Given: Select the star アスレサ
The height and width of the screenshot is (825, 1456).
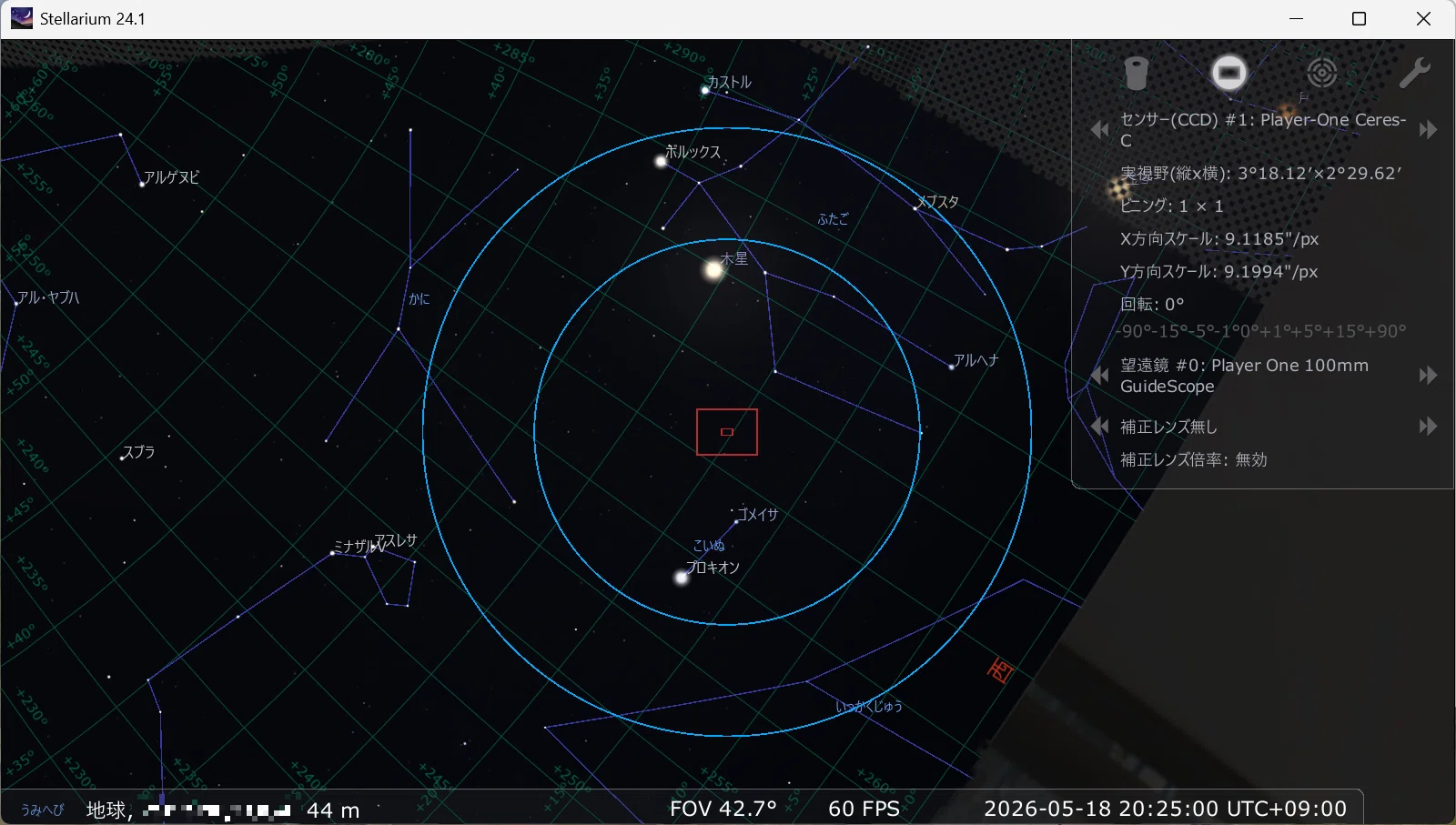Looking at the screenshot, I should tap(396, 540).
